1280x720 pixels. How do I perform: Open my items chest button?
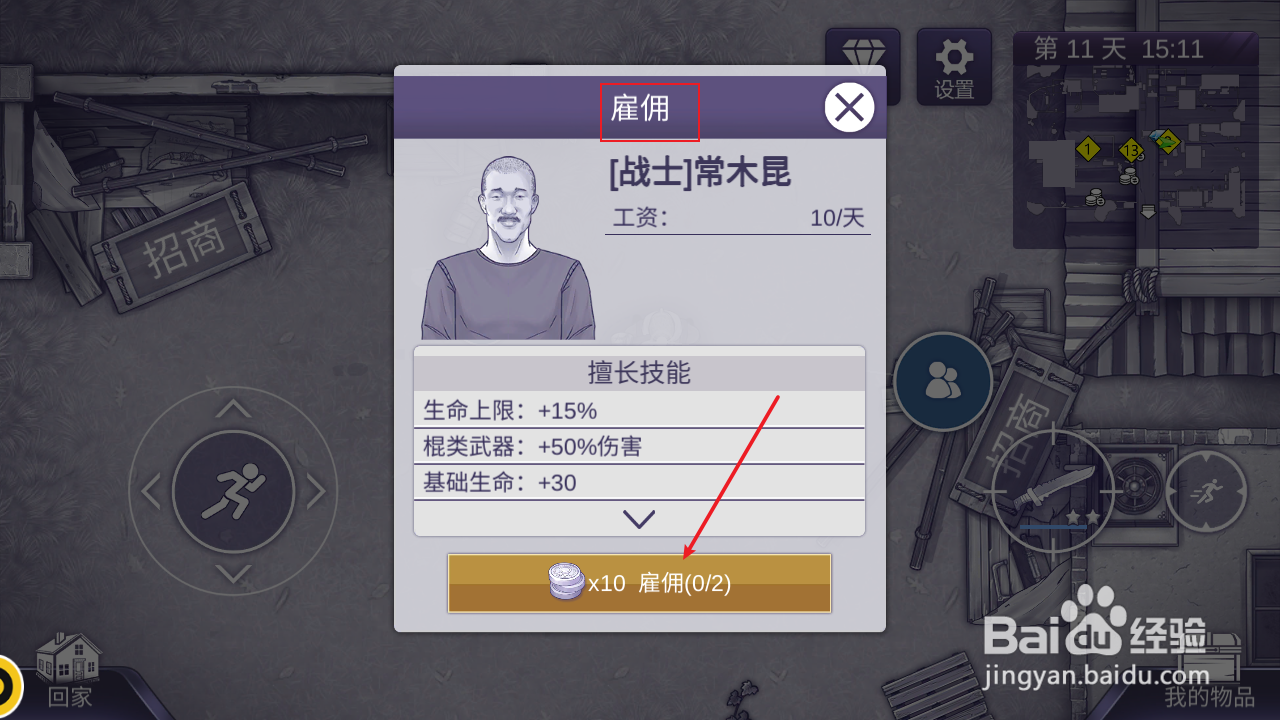1209,670
